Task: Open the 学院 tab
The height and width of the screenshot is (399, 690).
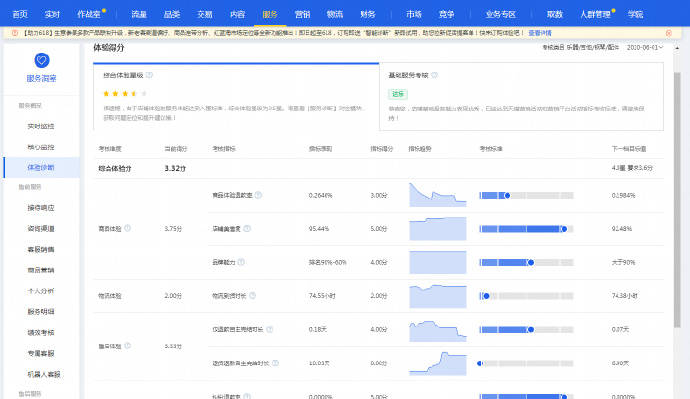Action: click(x=635, y=14)
